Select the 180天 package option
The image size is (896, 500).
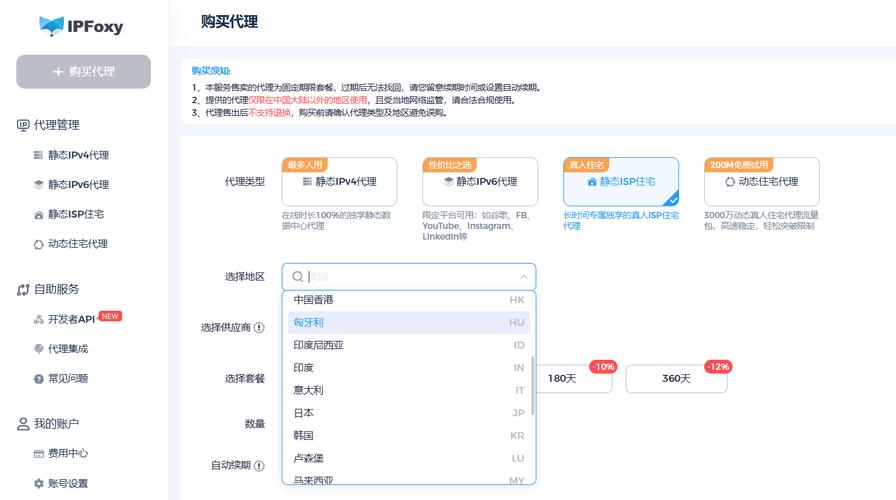(x=574, y=378)
